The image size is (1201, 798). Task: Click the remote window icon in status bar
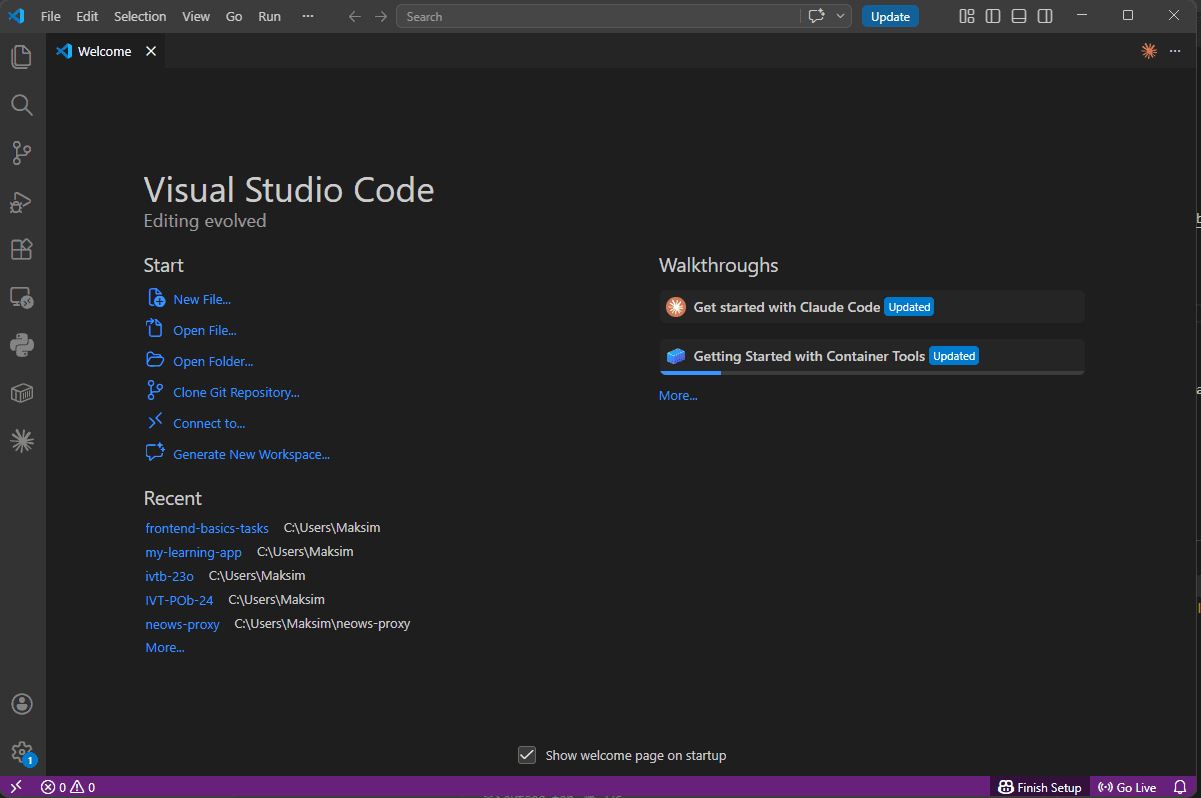coord(16,787)
